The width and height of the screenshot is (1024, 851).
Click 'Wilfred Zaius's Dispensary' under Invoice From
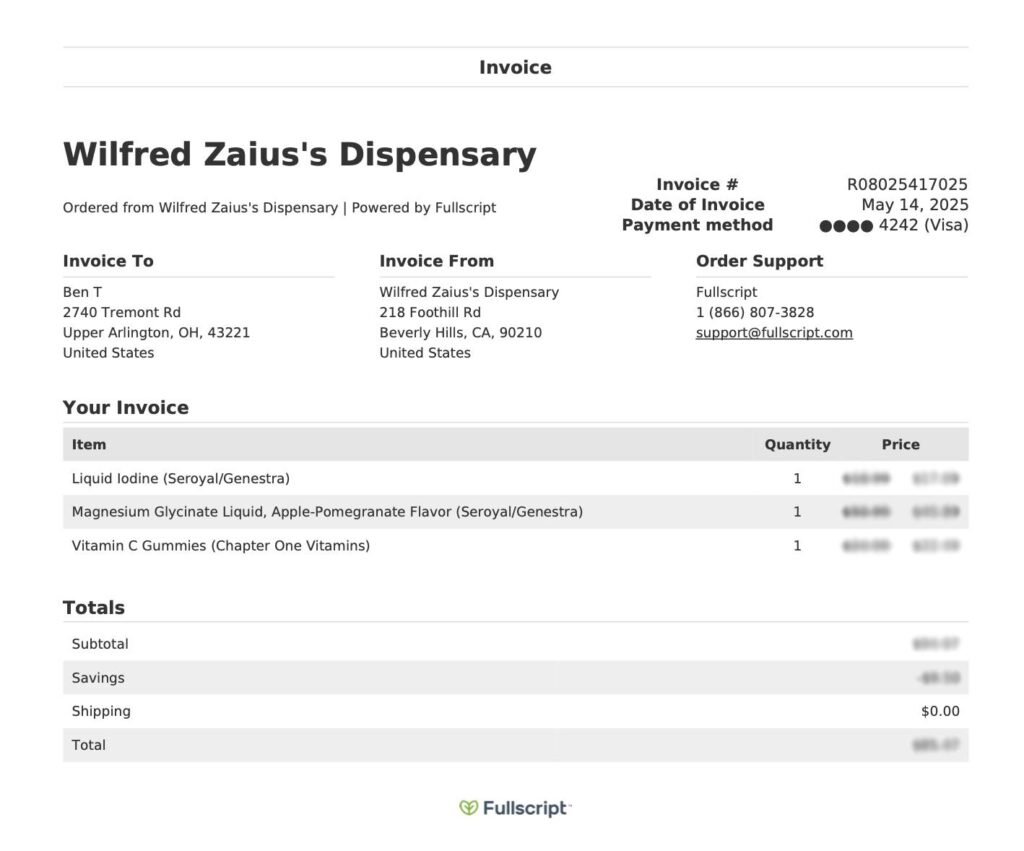point(469,292)
